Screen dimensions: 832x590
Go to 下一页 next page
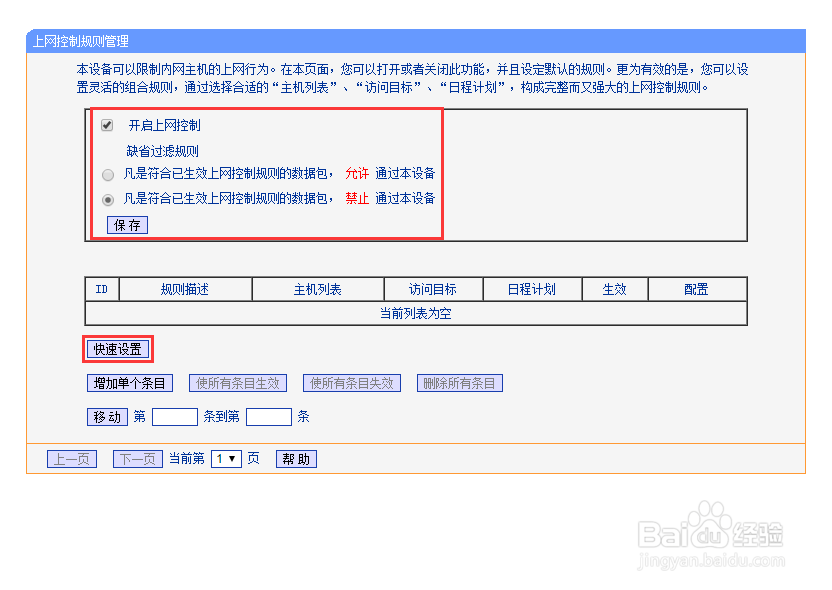point(137,458)
